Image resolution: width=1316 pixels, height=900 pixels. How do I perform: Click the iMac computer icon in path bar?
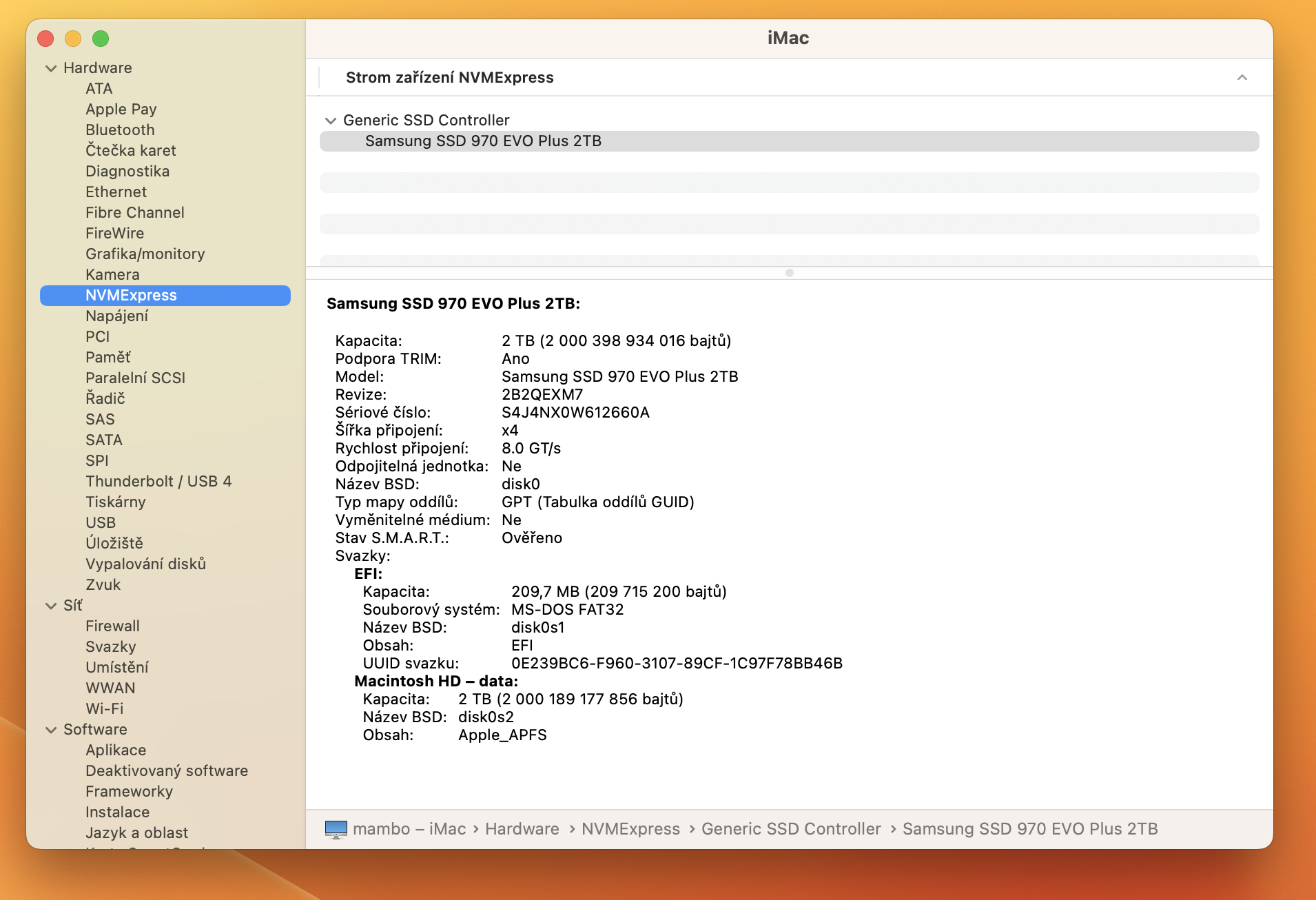click(336, 829)
